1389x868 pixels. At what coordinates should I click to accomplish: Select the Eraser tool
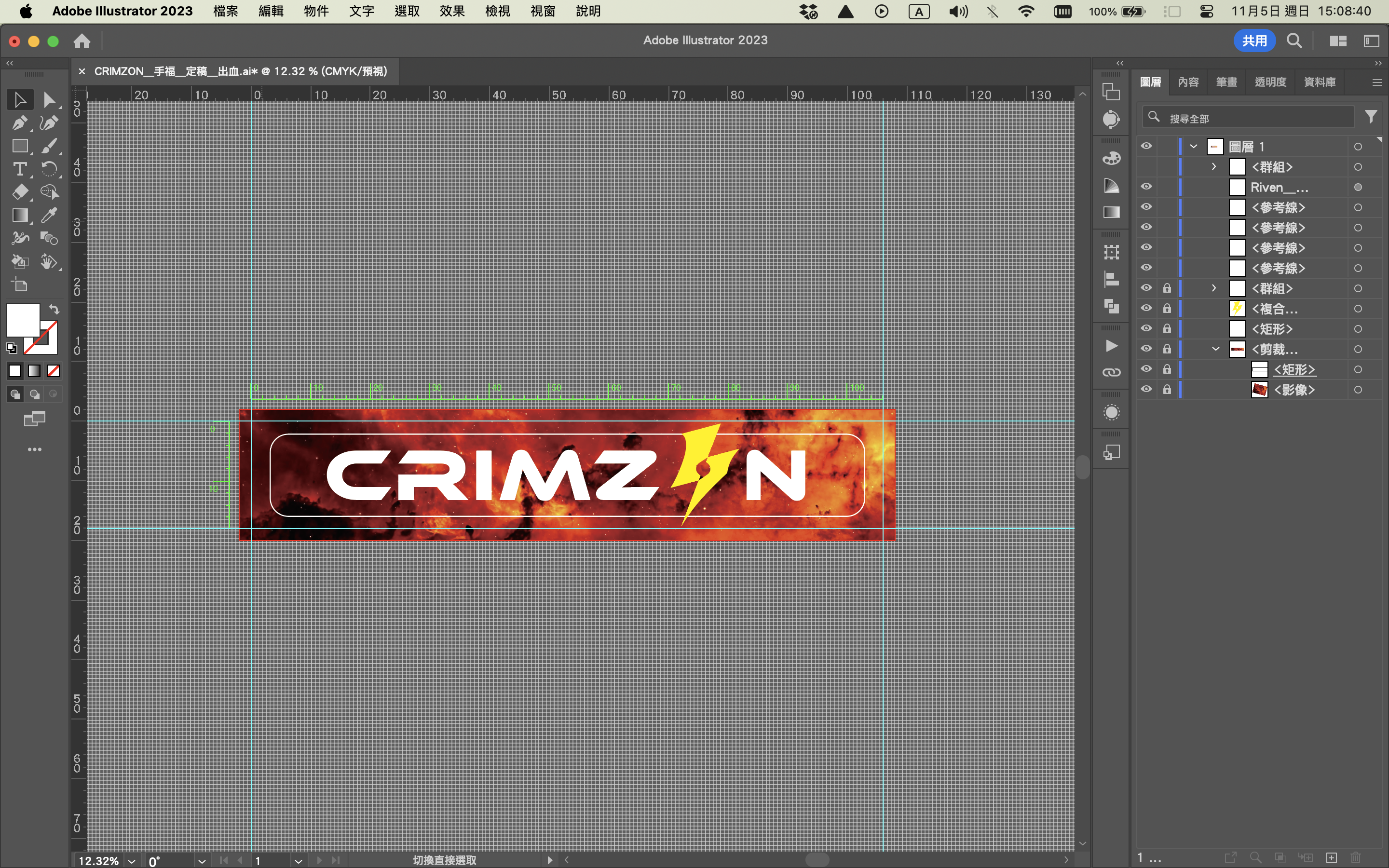click(x=20, y=192)
